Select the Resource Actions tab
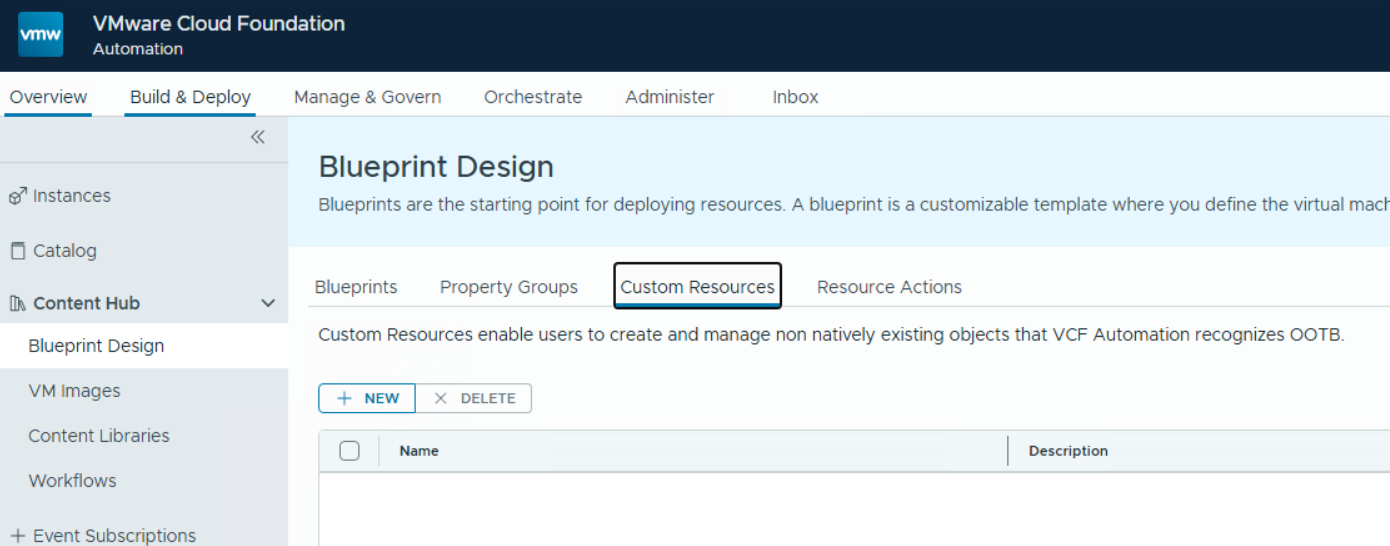The height and width of the screenshot is (546, 1390). click(888, 287)
